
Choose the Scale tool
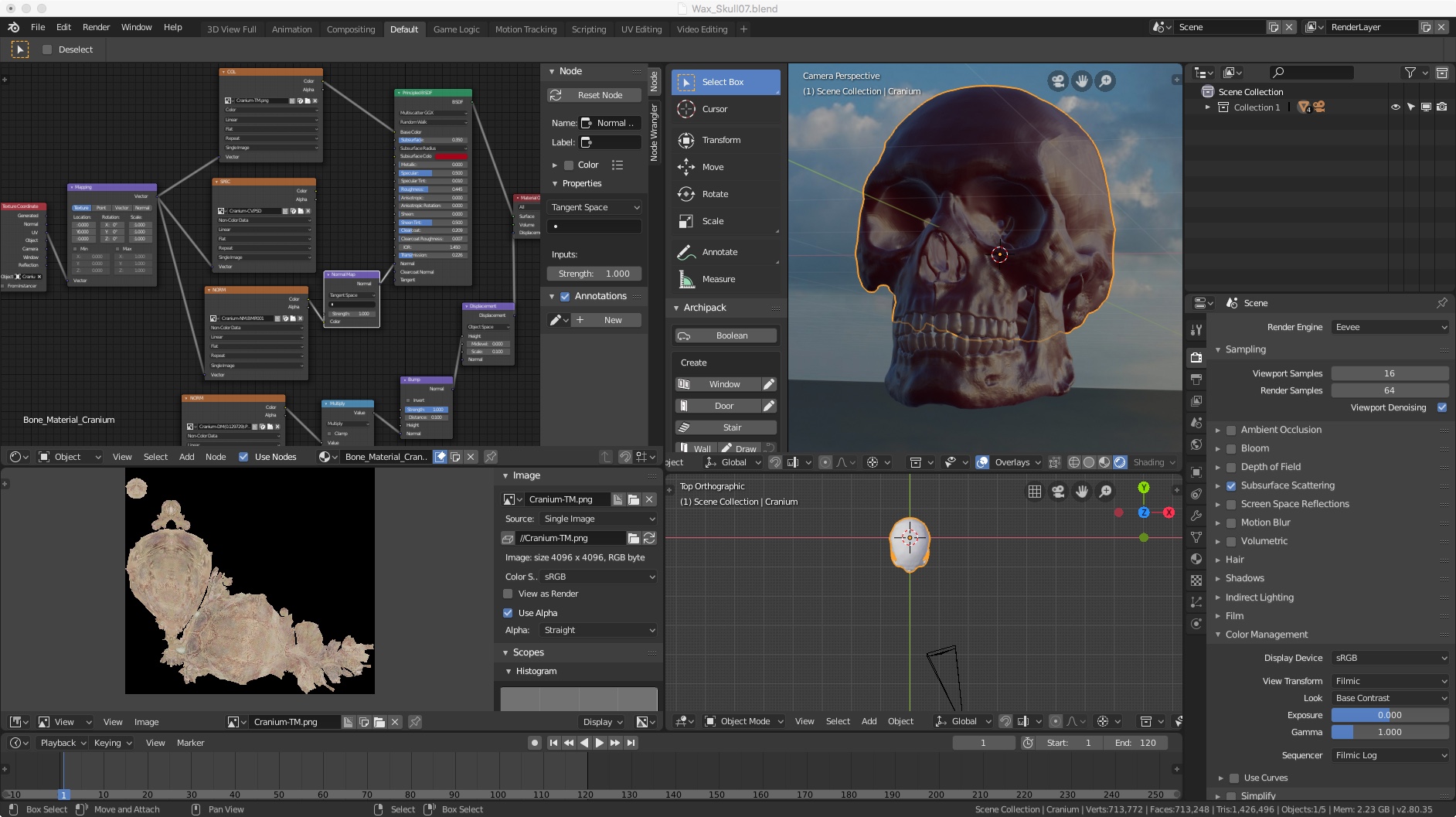712,221
